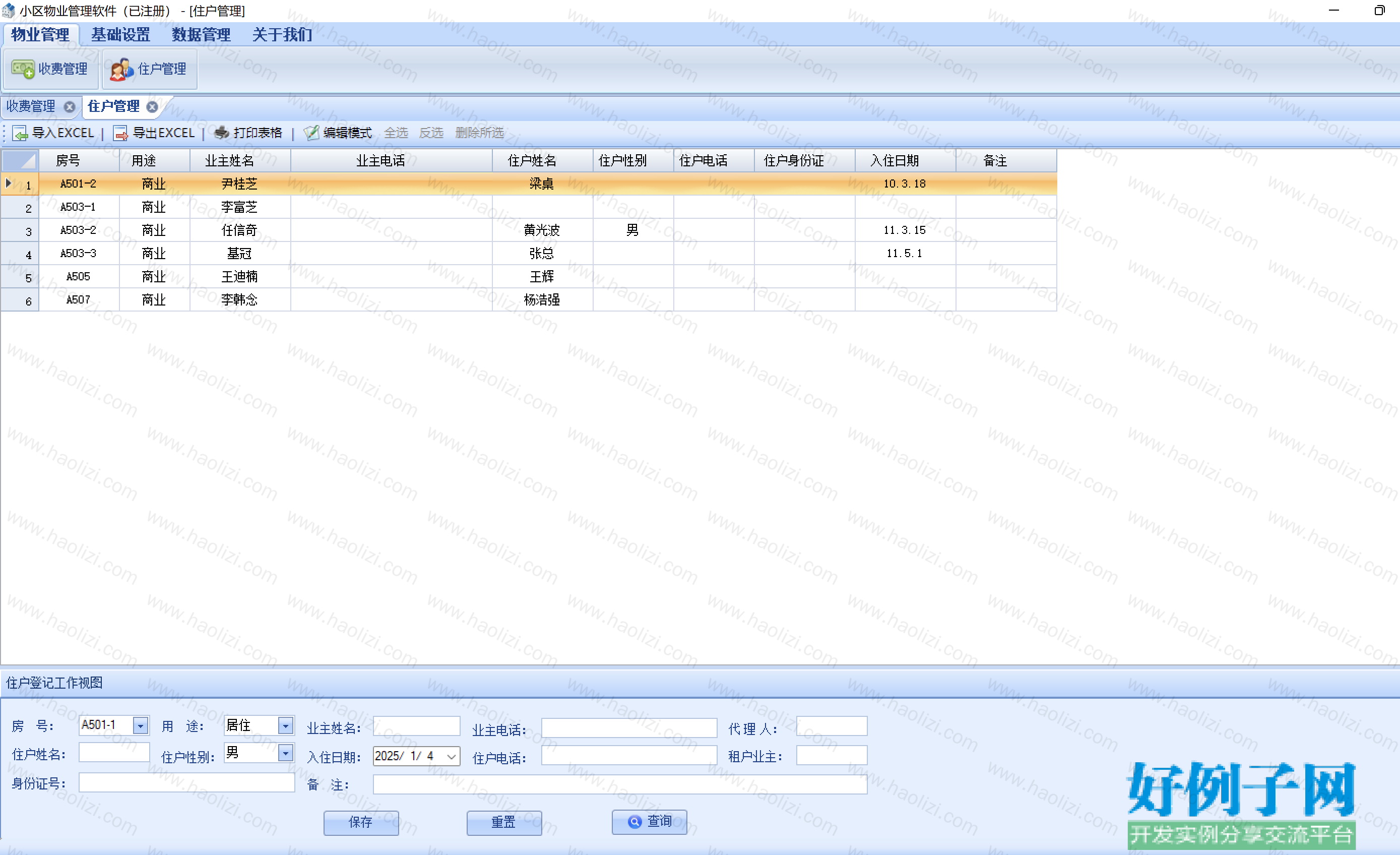This screenshot has width=1400, height=855.
Task: Click resident name 黄光波 cell
Action: tap(543, 230)
